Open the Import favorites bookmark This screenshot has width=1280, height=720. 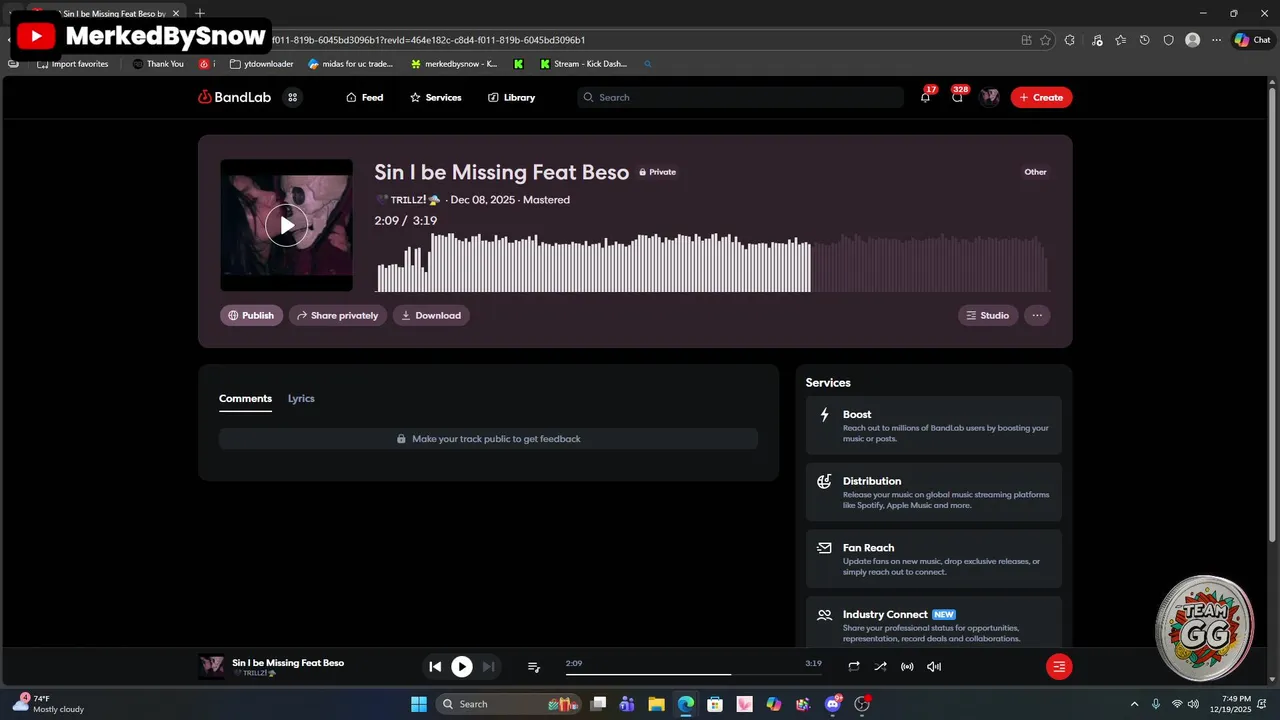point(73,64)
